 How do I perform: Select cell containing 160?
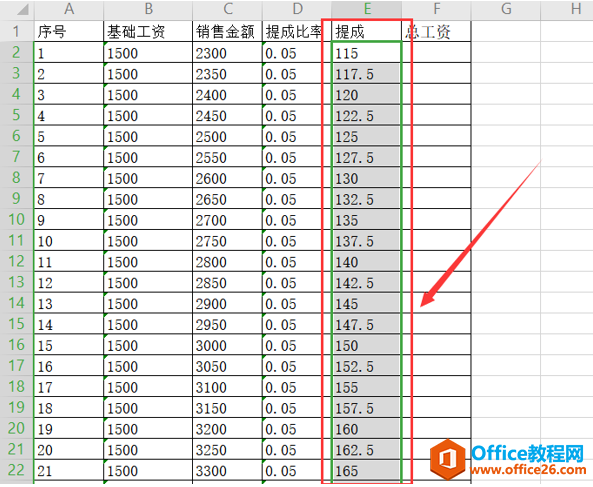pyautogui.click(x=366, y=428)
